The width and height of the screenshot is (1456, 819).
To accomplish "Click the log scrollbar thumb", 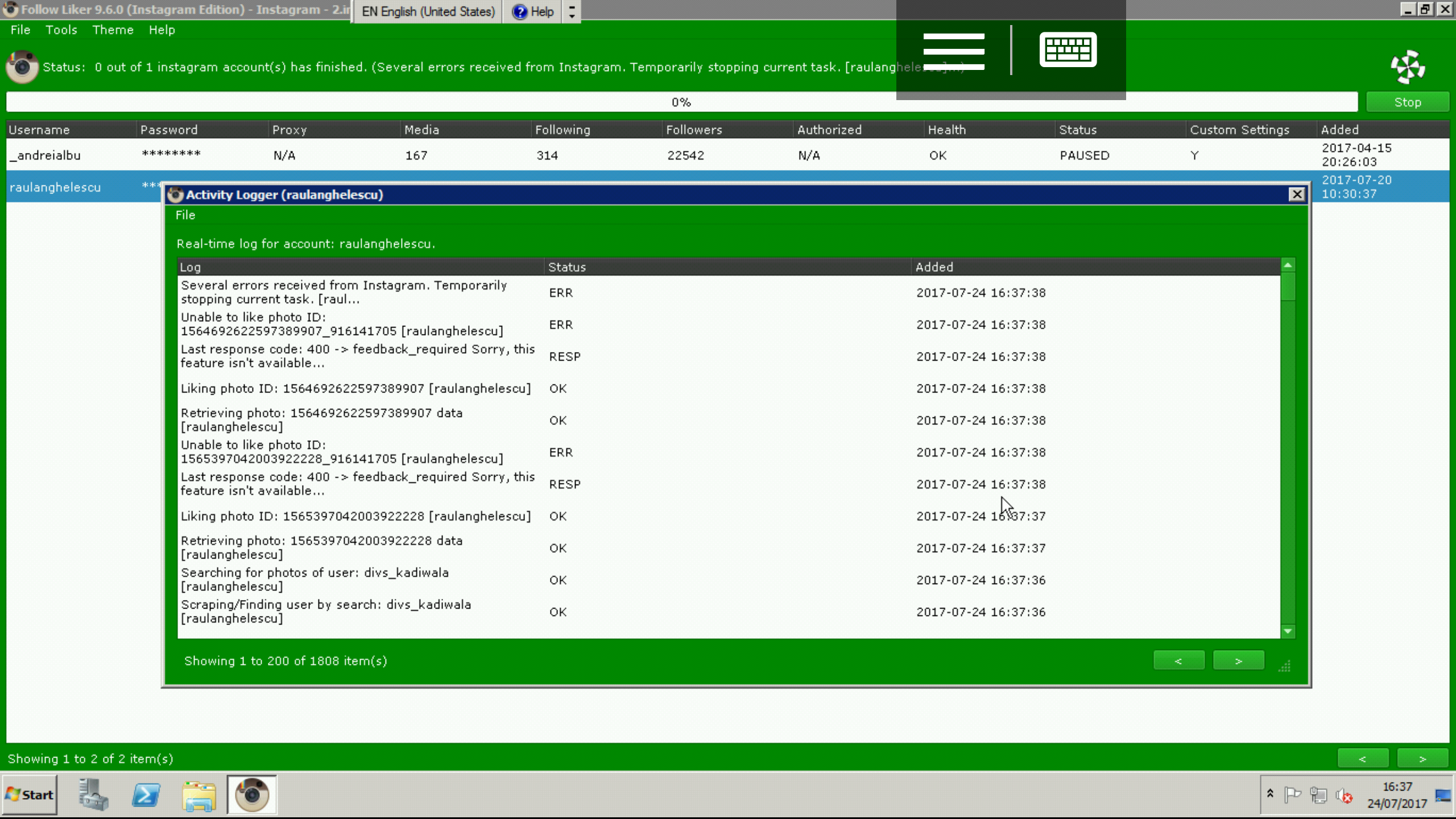I will (1288, 287).
